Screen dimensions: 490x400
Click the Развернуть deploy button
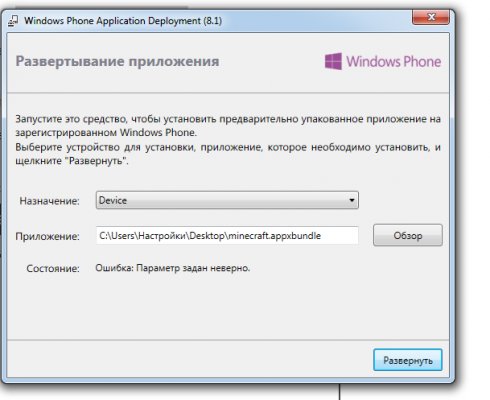[408, 360]
